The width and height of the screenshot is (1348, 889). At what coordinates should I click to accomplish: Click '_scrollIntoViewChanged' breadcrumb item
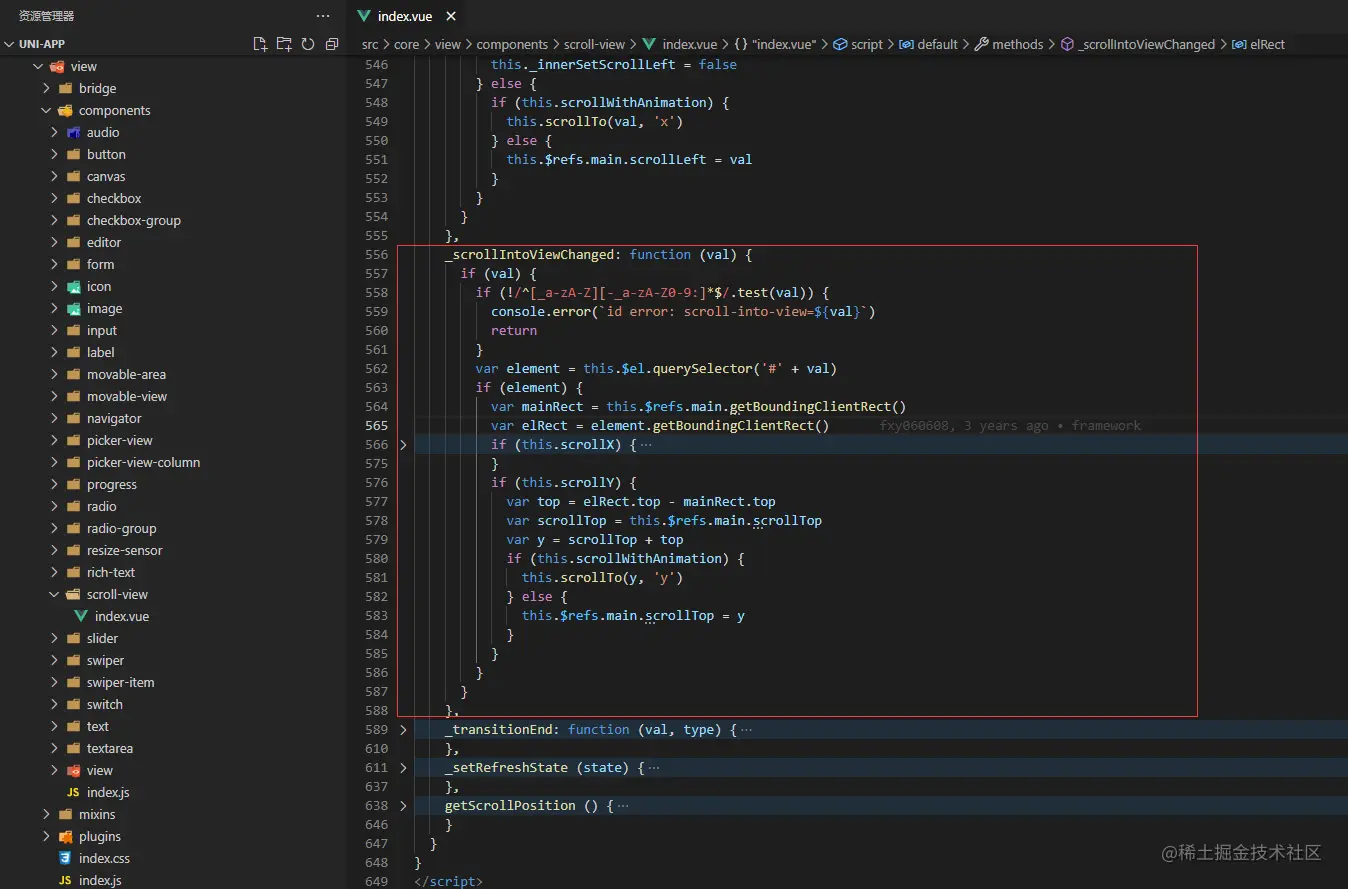pyautogui.click(x=1146, y=44)
